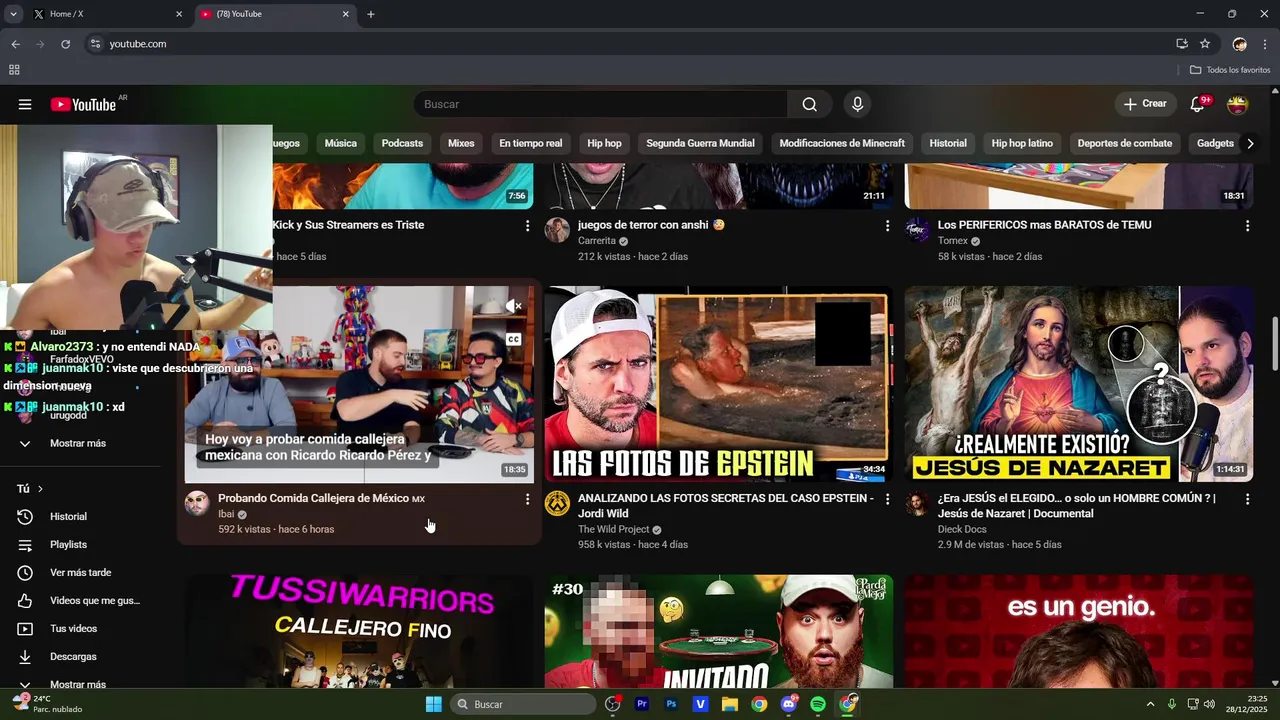The image size is (1280, 720).
Task: Open options for juegos de terror video
Action: click(887, 226)
